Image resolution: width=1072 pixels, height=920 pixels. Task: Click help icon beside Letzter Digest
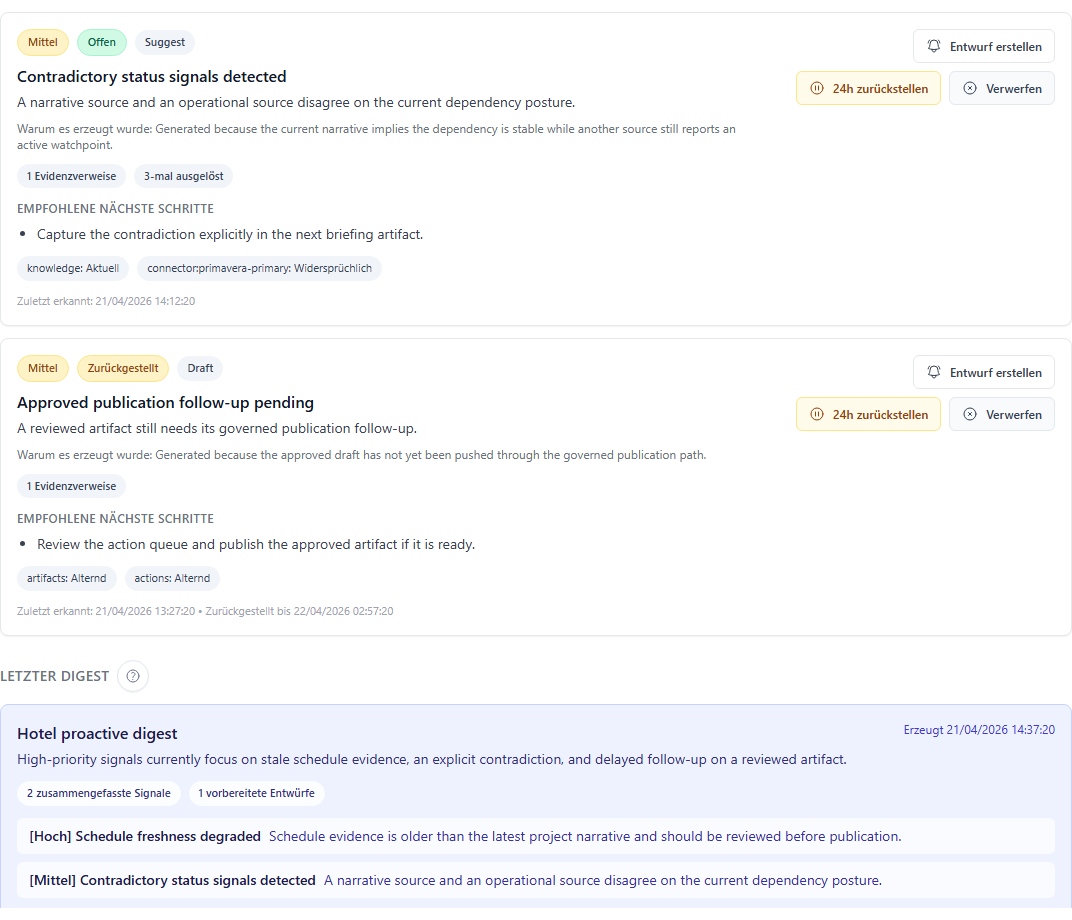[132, 676]
